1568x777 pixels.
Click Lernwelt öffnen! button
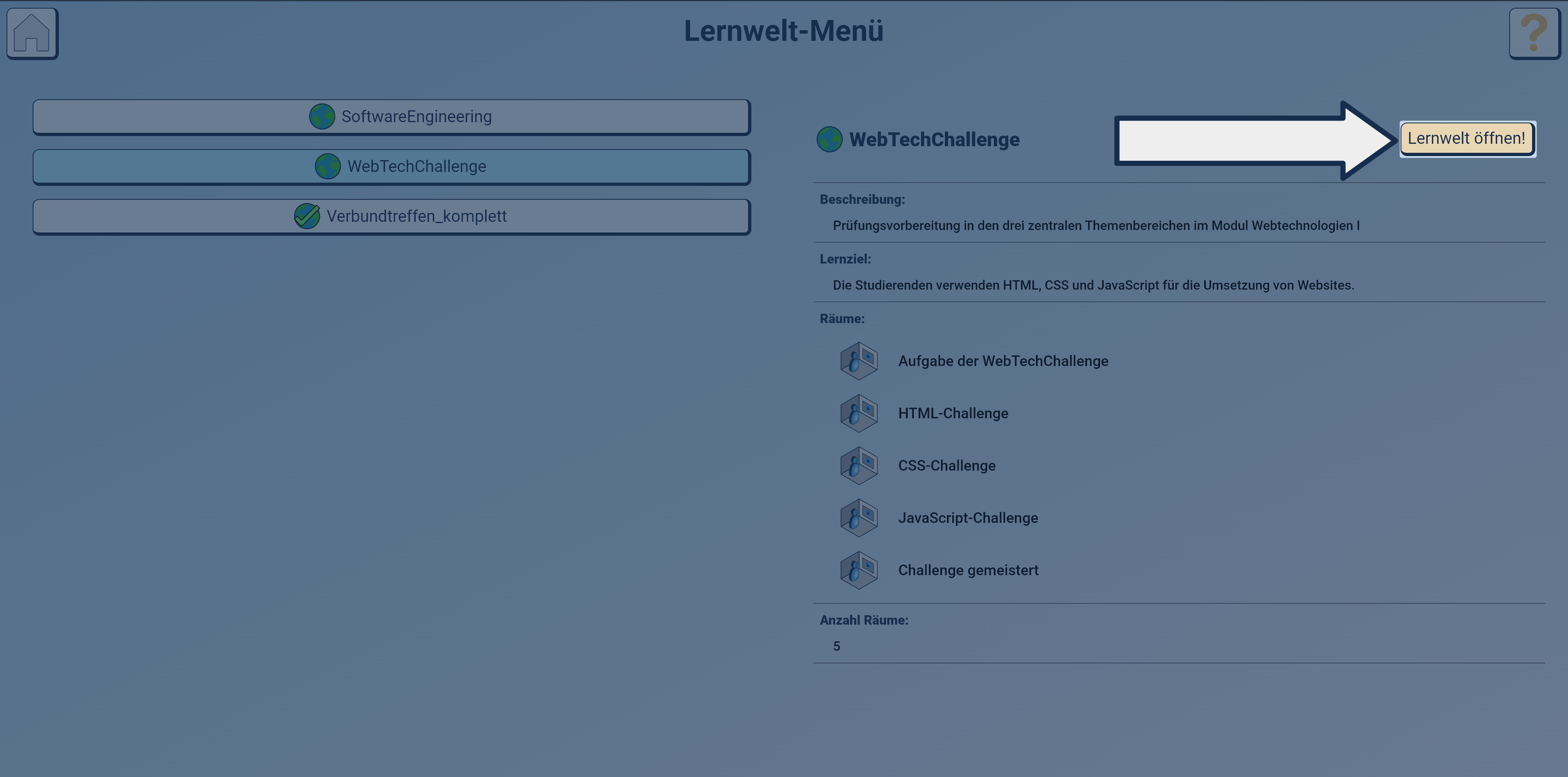pyautogui.click(x=1467, y=139)
